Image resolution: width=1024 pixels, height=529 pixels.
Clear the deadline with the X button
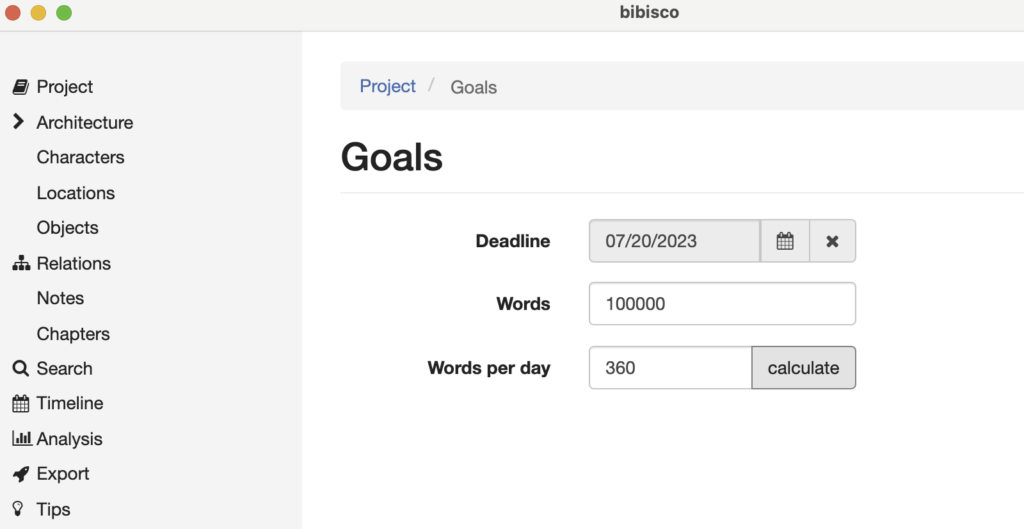click(832, 241)
